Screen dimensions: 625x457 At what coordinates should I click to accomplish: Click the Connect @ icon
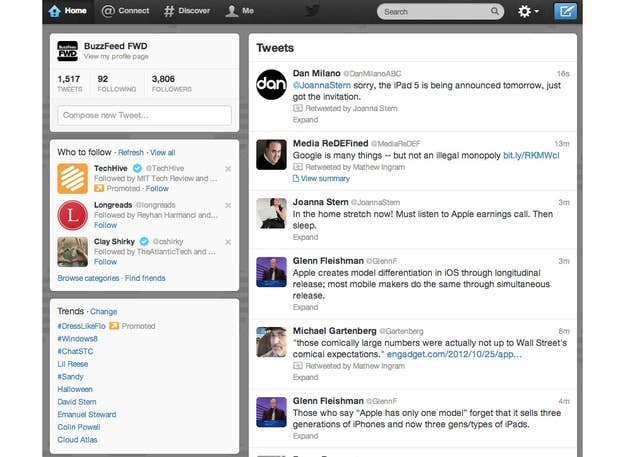108,11
